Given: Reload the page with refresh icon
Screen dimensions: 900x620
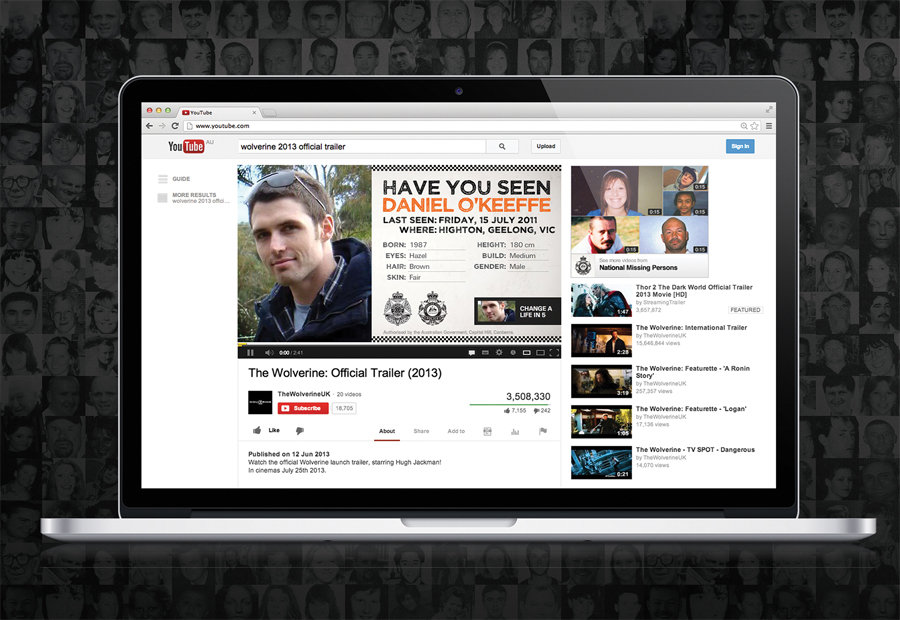Looking at the screenshot, I should coord(175,126).
